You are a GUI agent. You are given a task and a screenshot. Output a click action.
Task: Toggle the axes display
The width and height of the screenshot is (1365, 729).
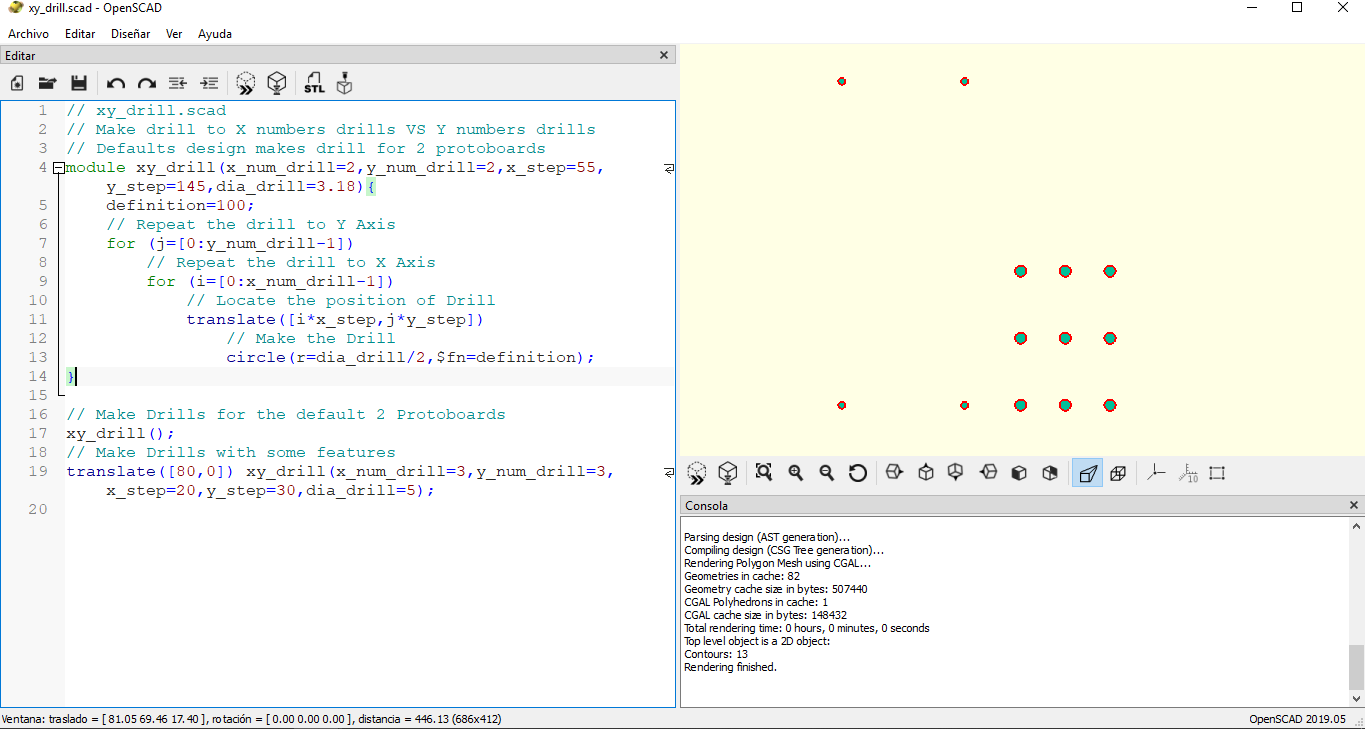point(1156,473)
